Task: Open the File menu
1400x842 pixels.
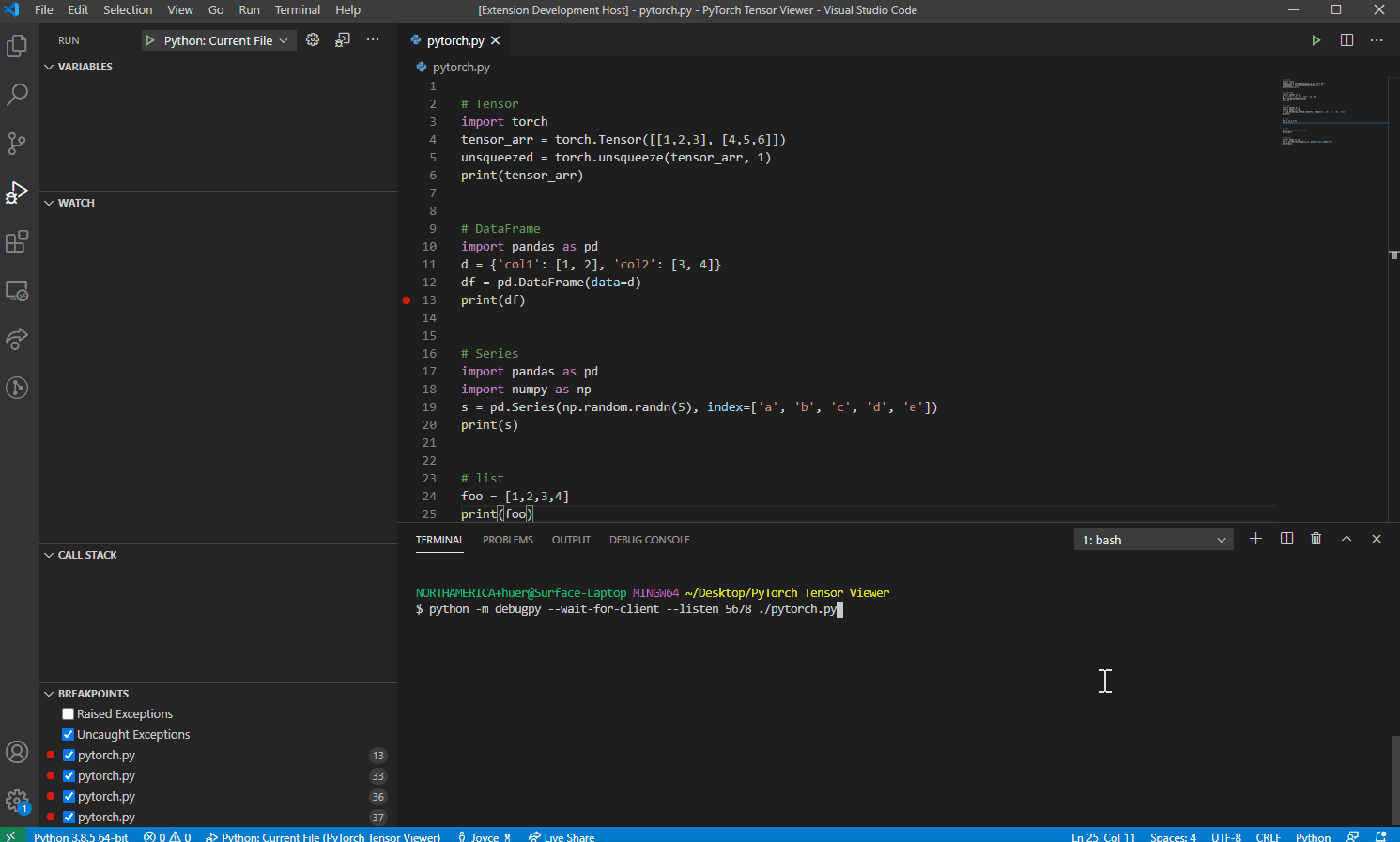Action: pos(44,9)
